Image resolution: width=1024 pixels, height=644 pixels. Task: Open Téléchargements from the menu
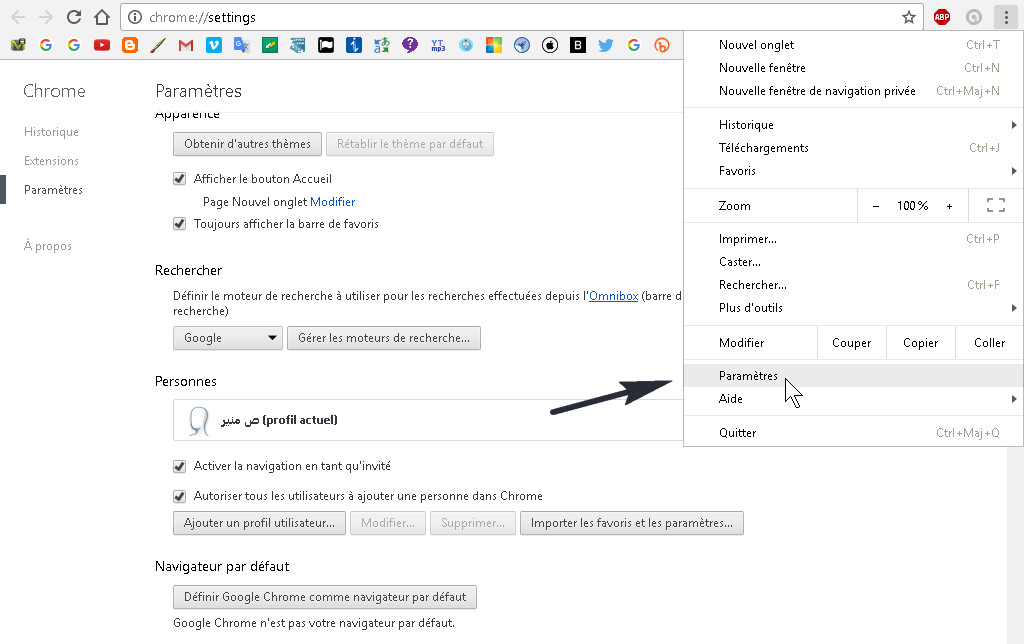click(853, 148)
